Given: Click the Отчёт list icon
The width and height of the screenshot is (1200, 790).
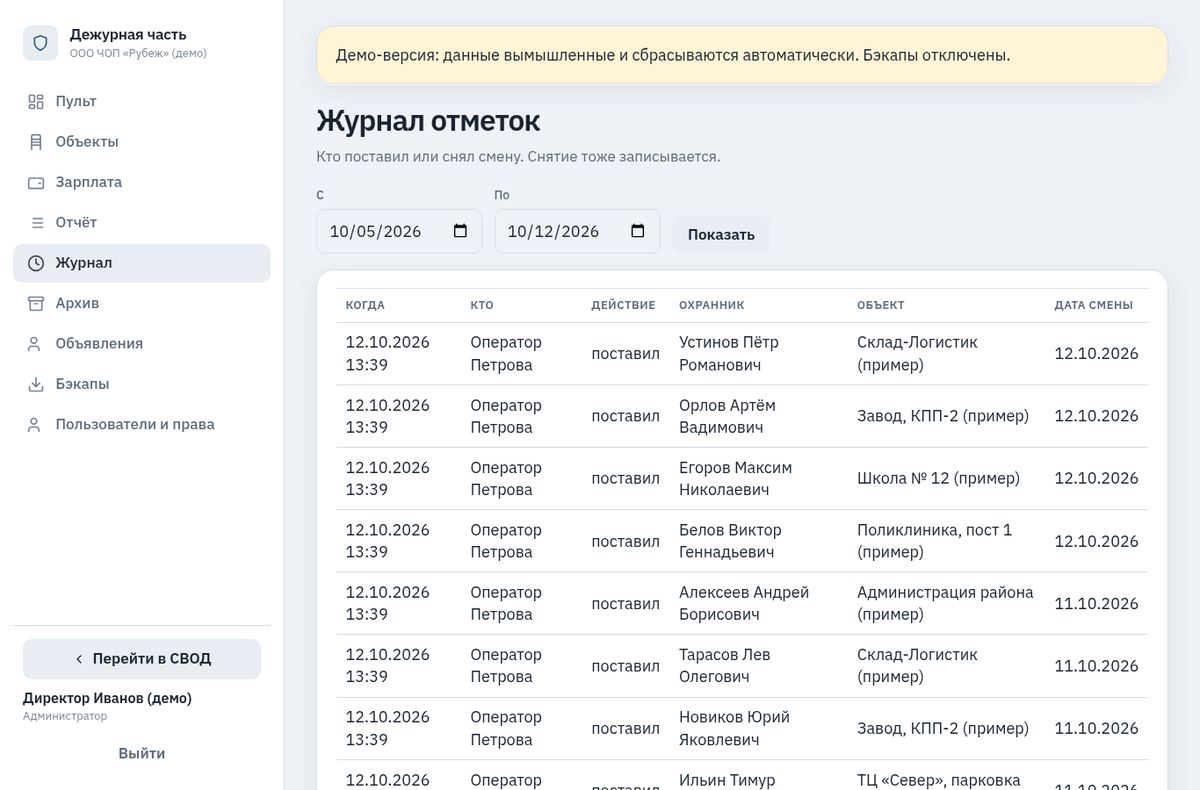Looking at the screenshot, I should point(36,222).
